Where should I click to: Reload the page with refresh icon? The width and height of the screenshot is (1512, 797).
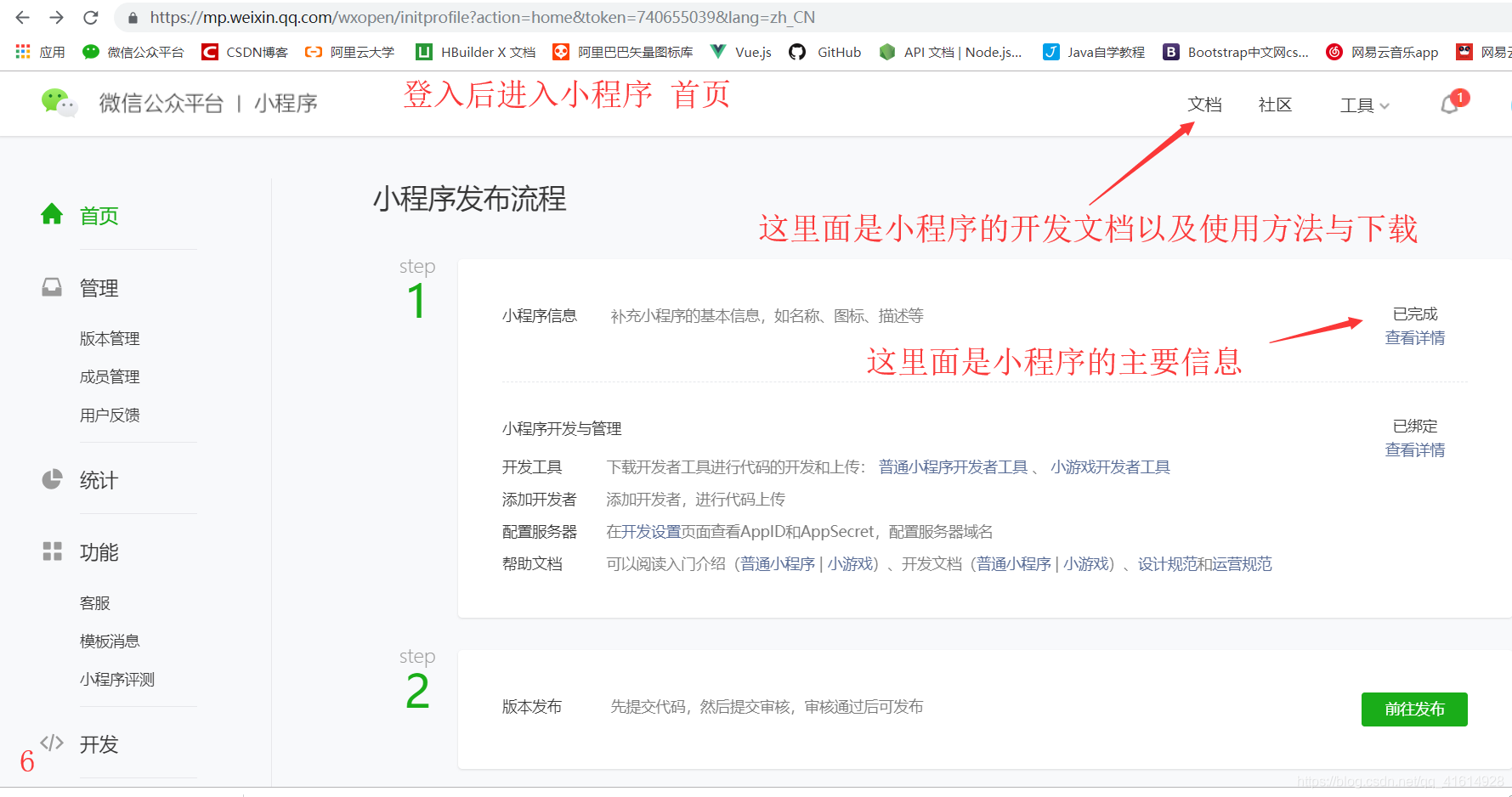click(91, 17)
